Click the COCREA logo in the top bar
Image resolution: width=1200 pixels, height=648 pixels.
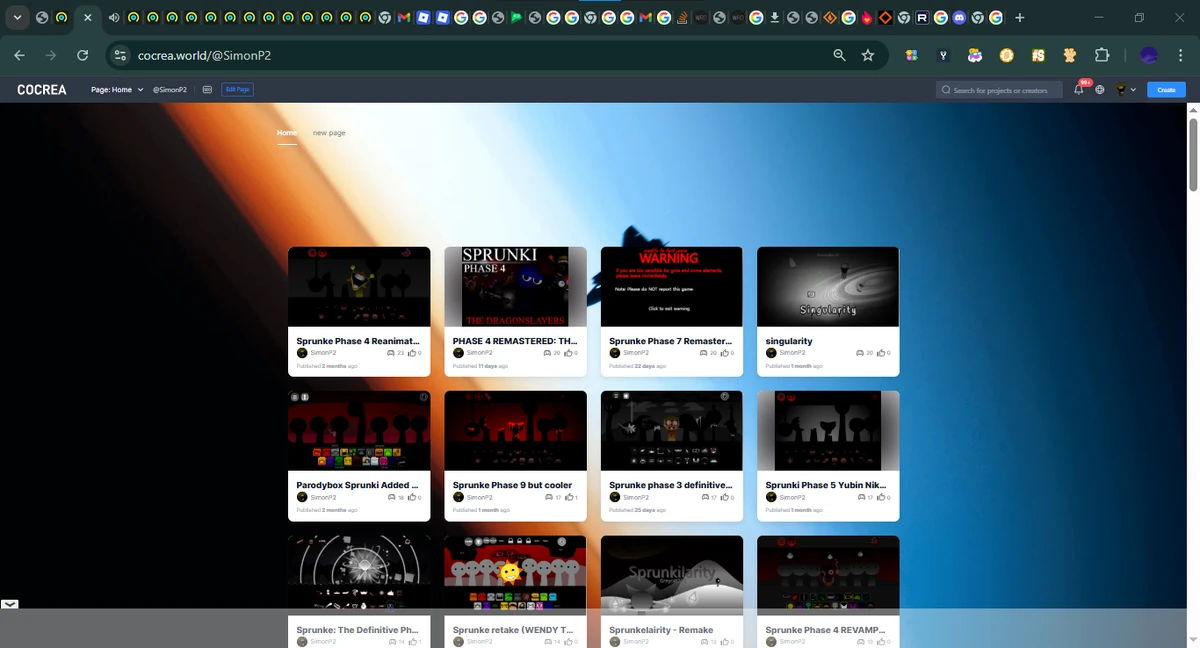click(x=41, y=89)
